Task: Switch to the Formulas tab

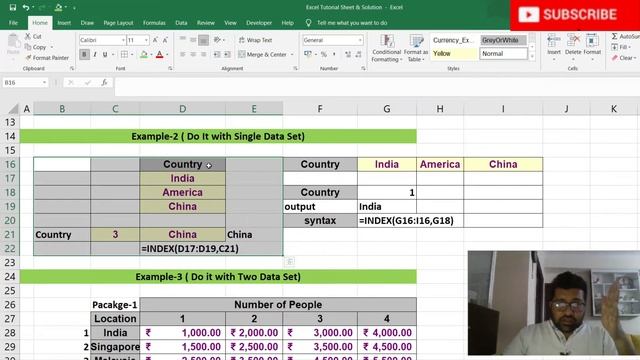Action: pos(154,23)
